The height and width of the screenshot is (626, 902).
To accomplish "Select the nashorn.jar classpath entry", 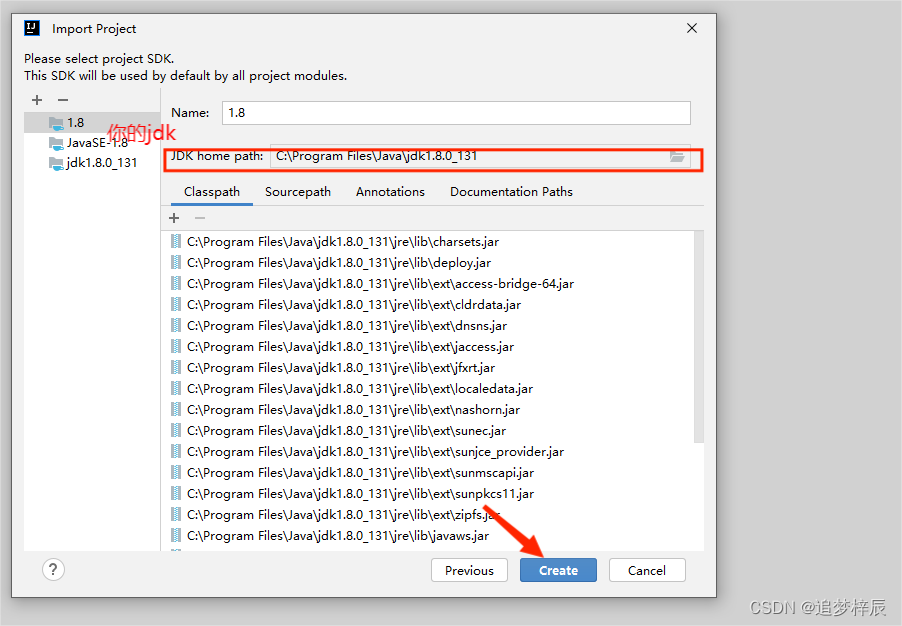I will click(x=427, y=410).
